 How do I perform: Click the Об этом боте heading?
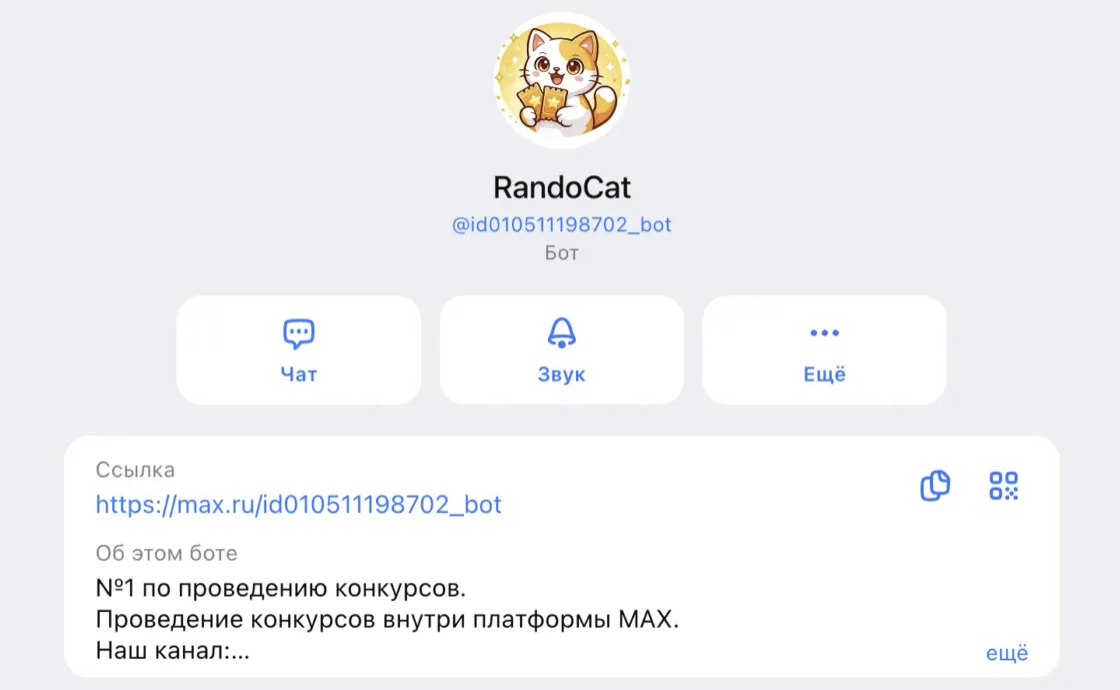[166, 554]
